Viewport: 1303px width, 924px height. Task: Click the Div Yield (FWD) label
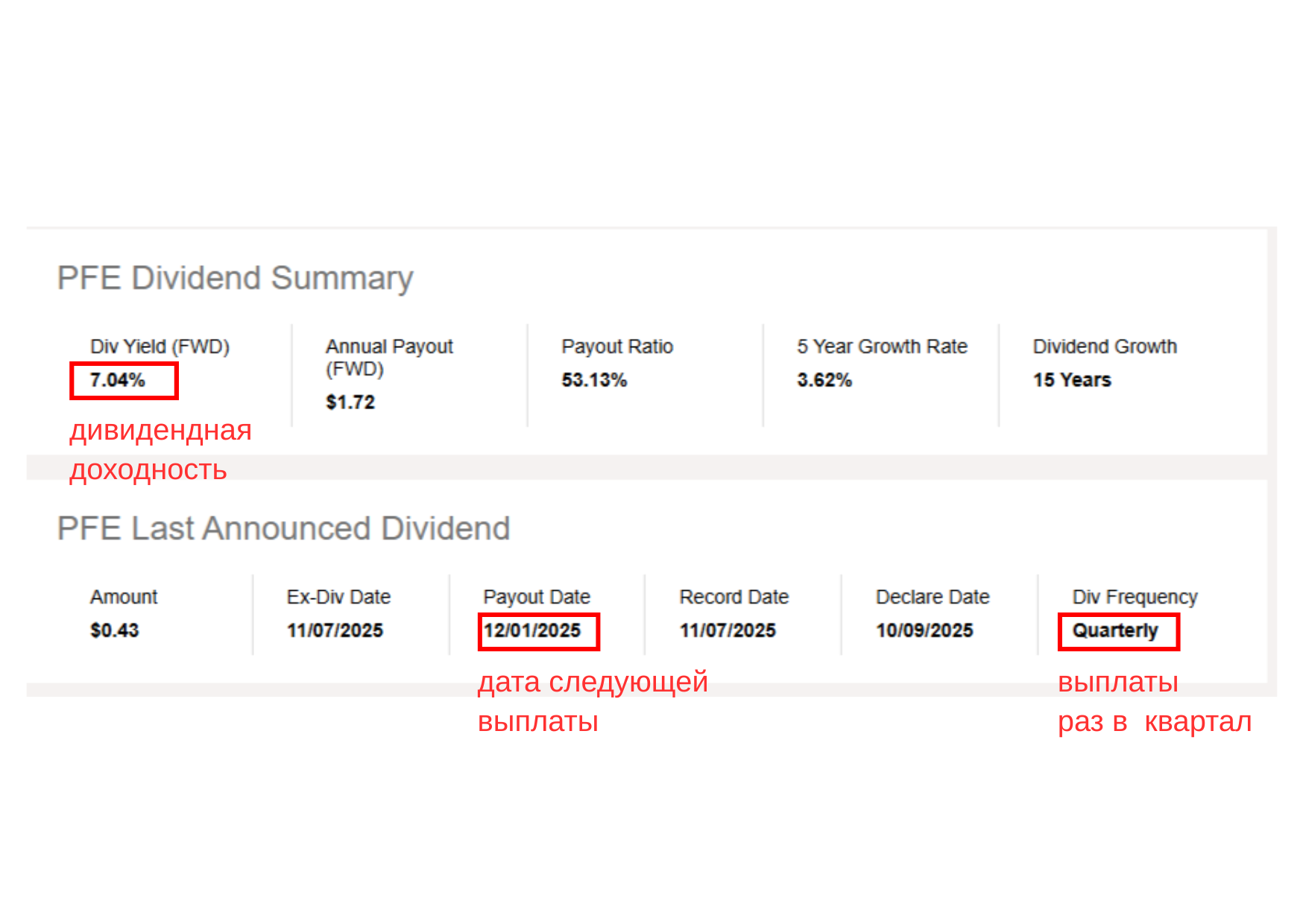pyautogui.click(x=160, y=346)
